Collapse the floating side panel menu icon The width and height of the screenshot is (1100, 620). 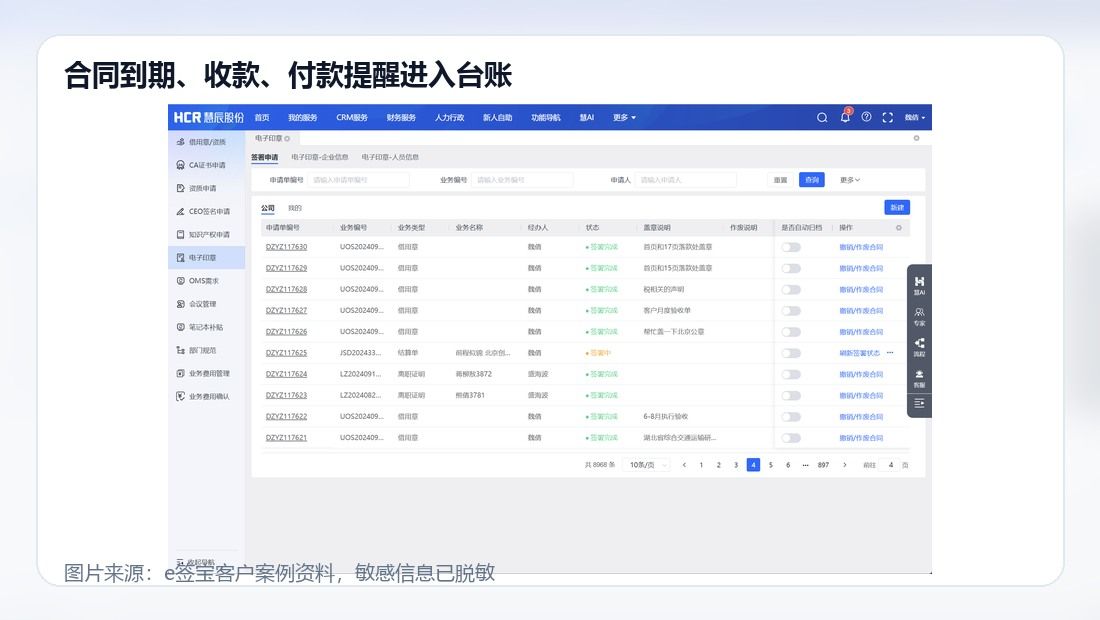[919, 403]
